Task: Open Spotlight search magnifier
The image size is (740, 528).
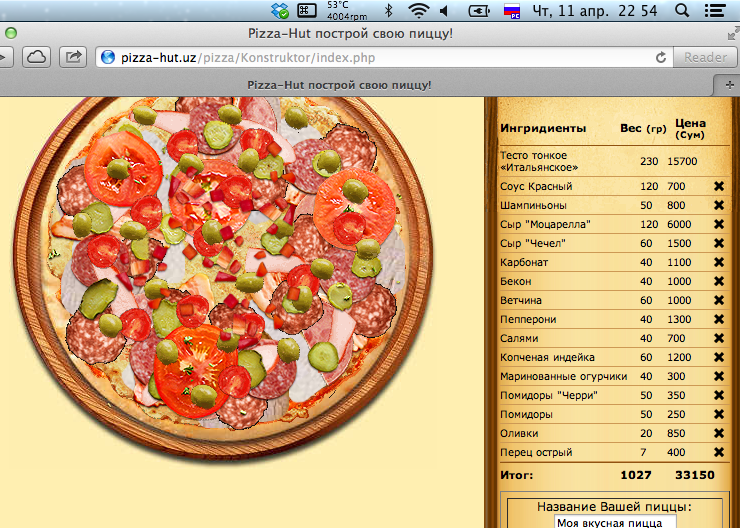Action: pyautogui.click(x=682, y=10)
